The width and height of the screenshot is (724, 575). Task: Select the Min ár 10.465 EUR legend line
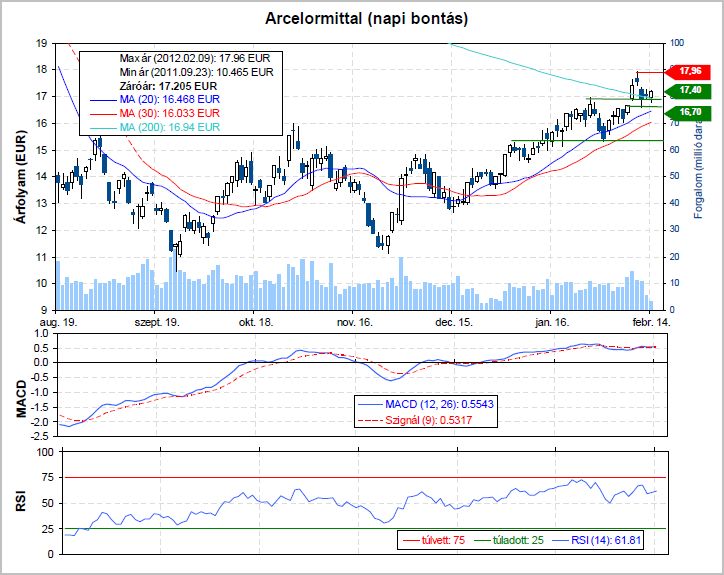[x=196, y=72]
